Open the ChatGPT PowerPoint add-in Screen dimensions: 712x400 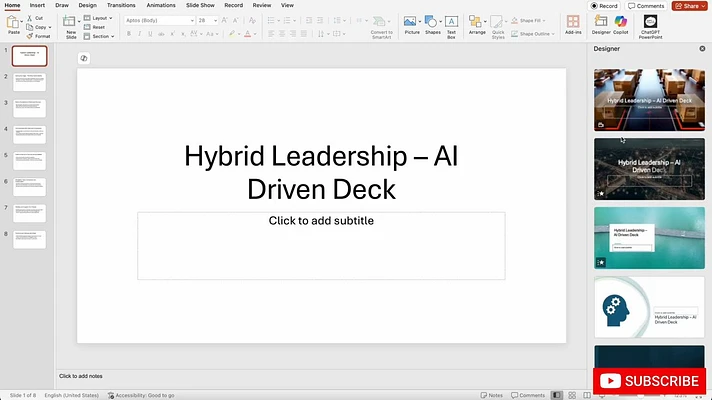pyautogui.click(x=650, y=27)
